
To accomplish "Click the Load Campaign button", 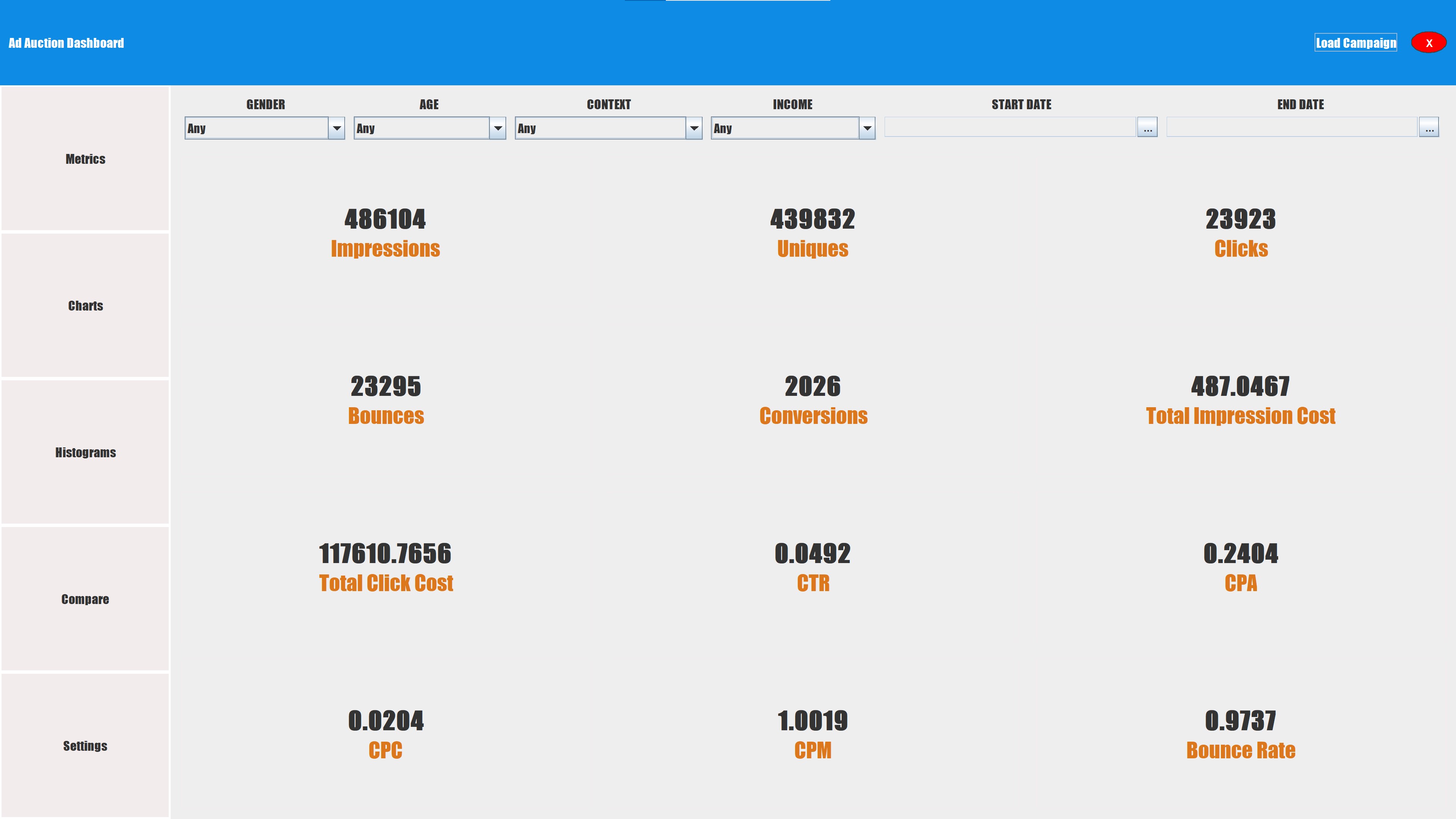I will 1356,43.
